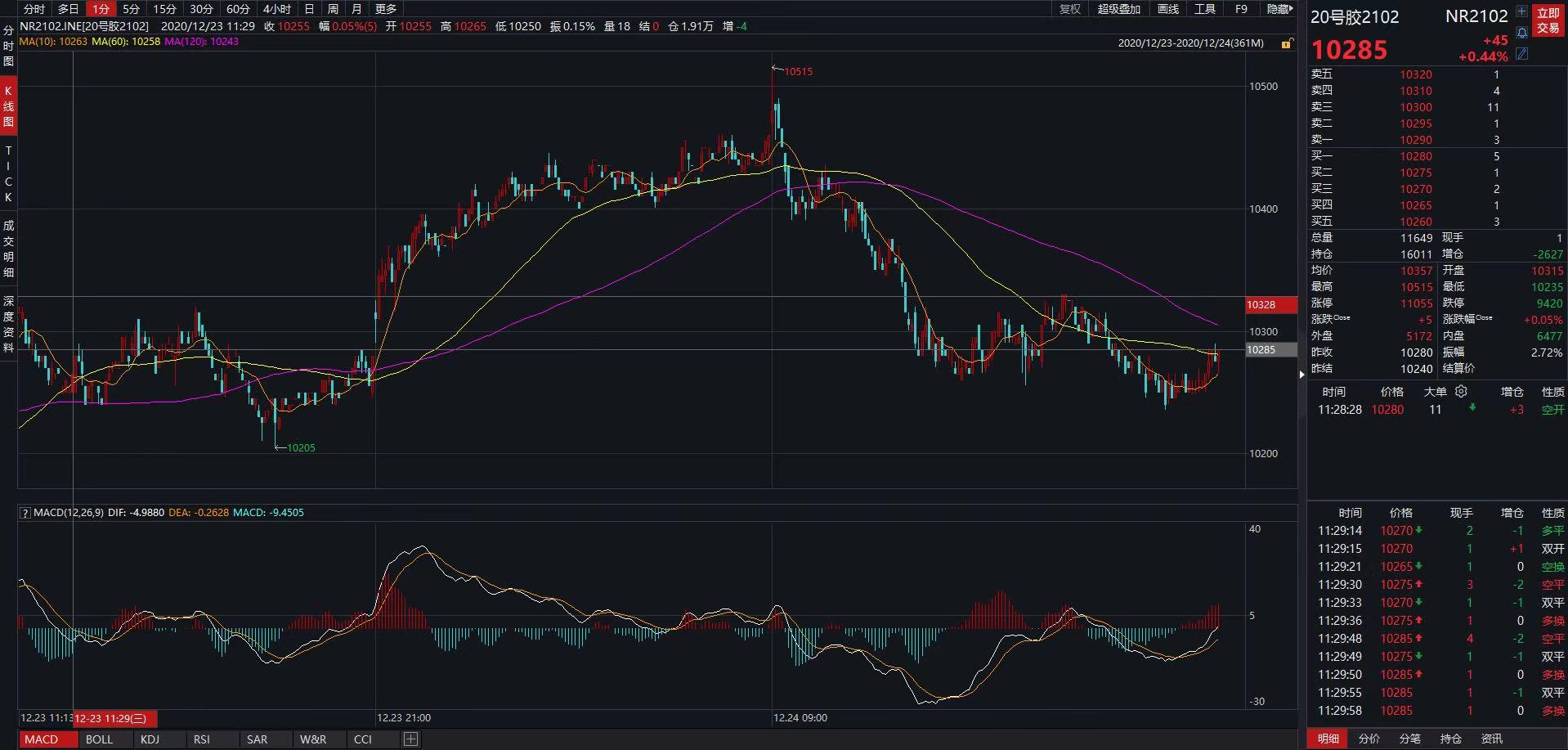Image resolution: width=1568 pixels, height=750 pixels.
Task: Click 卖五 price 10320
Action: click(x=1415, y=74)
